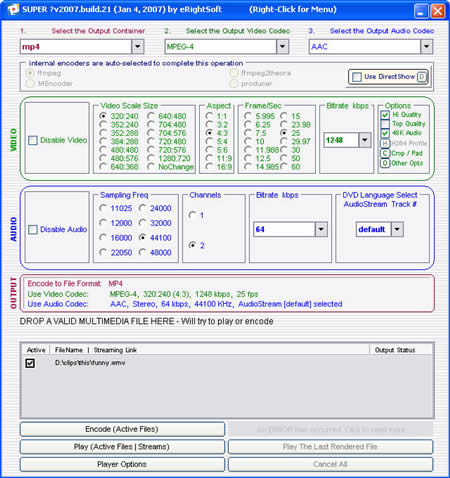Viewport: 450px width, 478px height.
Task: Uncheck the Active box for funny.wmv
Action: [30, 363]
